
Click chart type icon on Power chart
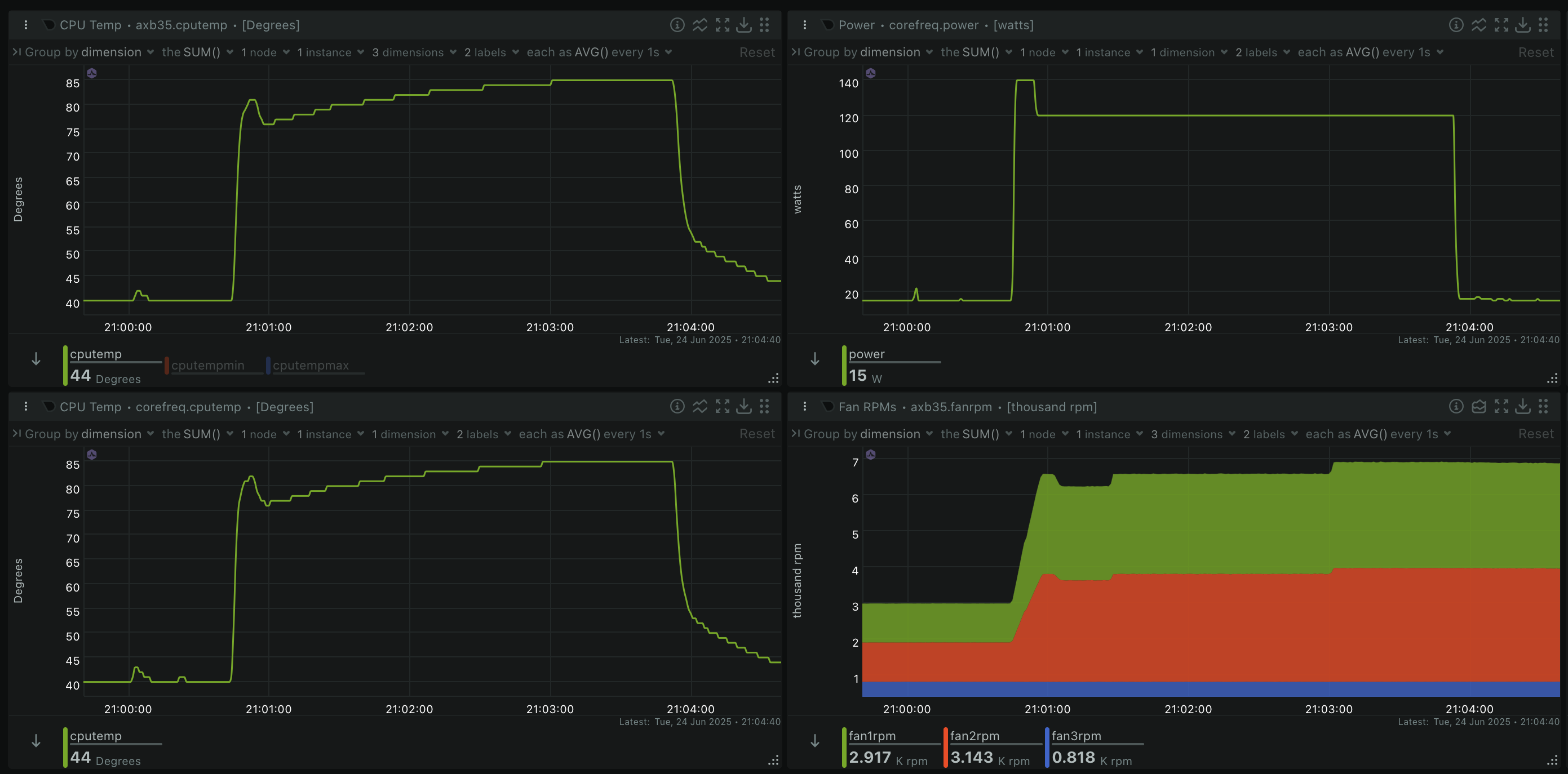click(1478, 25)
